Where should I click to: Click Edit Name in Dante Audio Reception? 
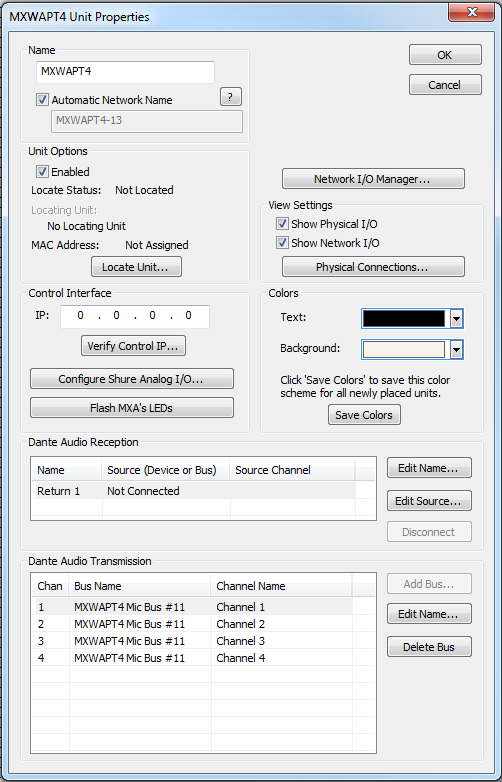click(429, 468)
